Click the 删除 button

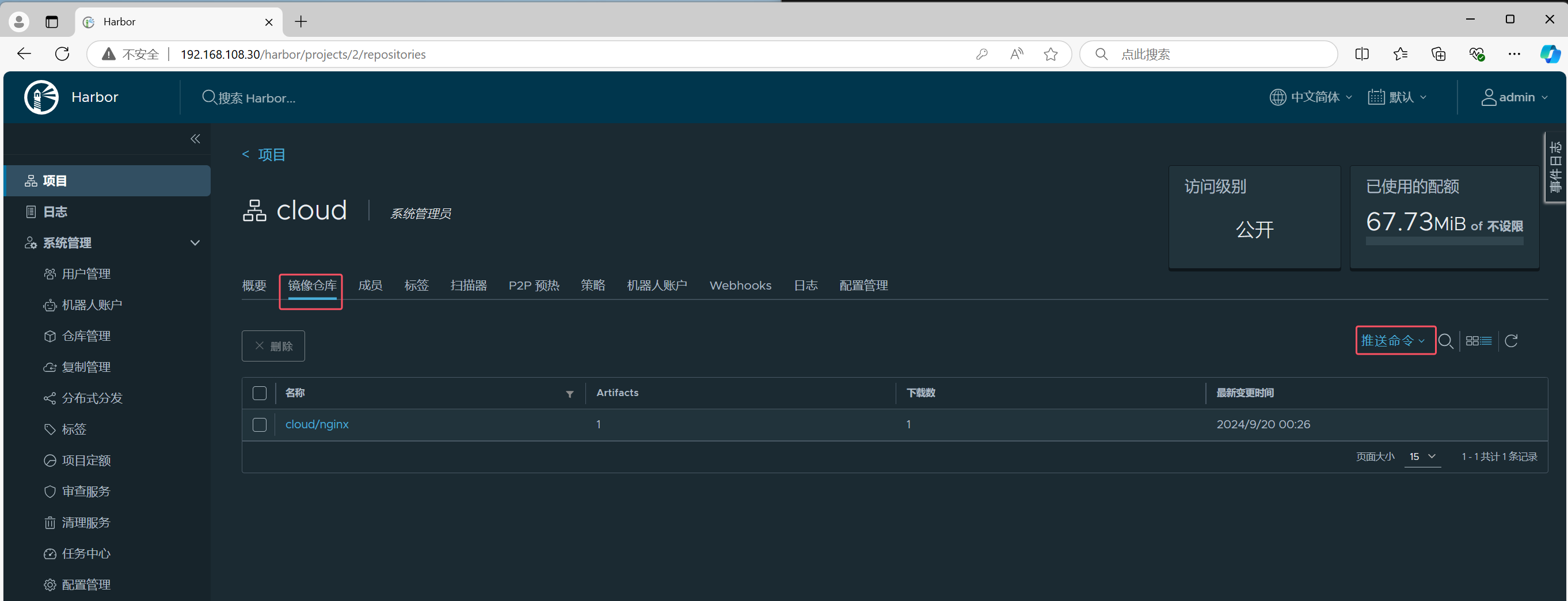click(x=273, y=346)
